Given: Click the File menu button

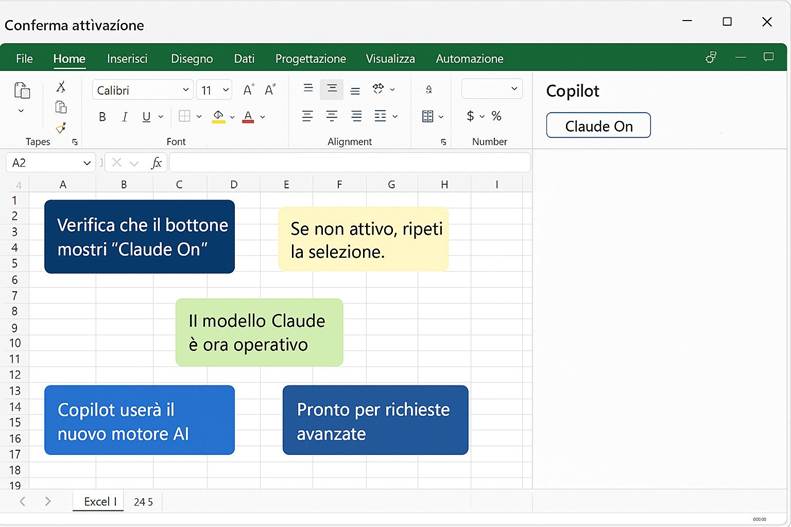Looking at the screenshot, I should (24, 59).
